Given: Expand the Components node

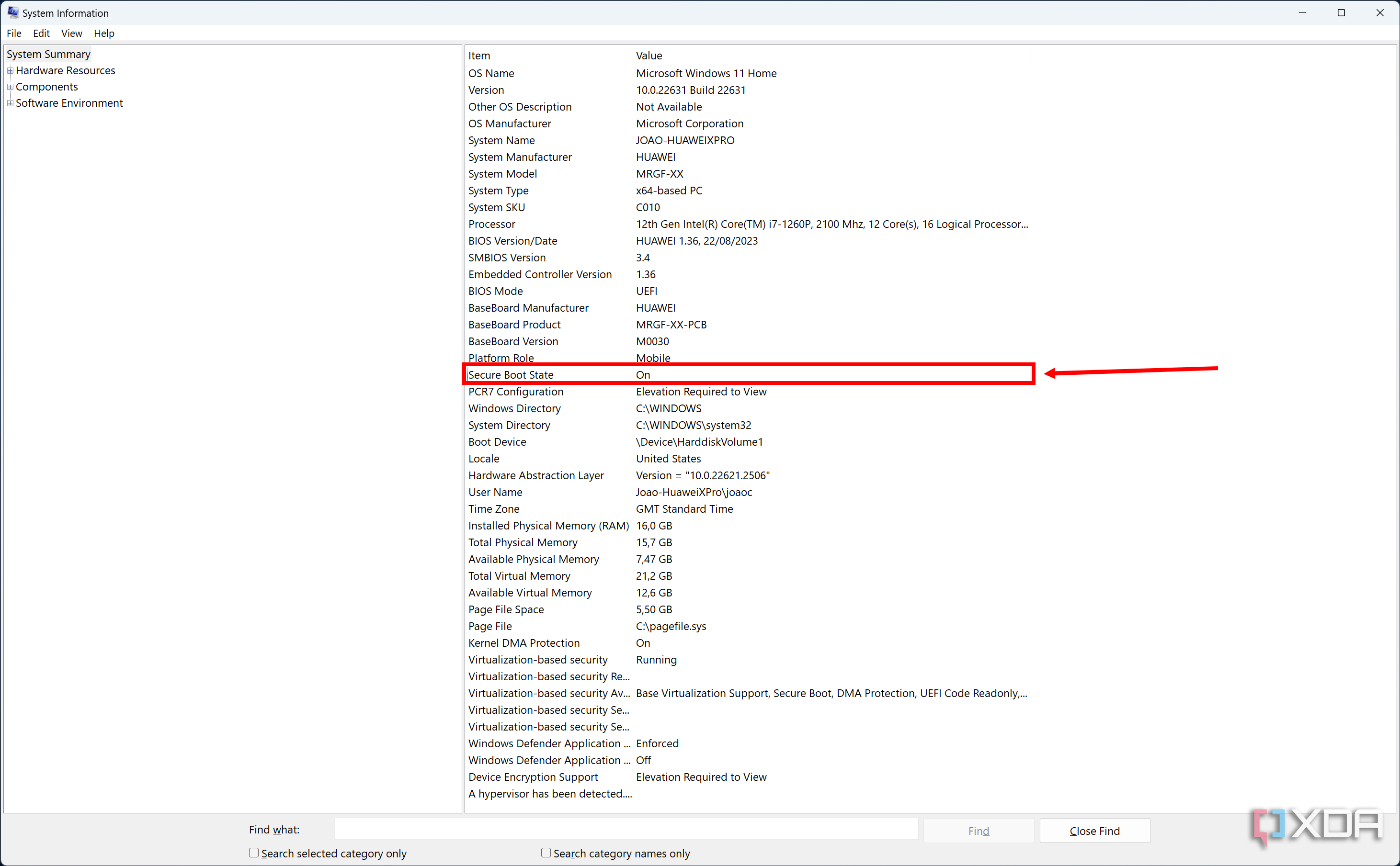Looking at the screenshot, I should tap(11, 87).
